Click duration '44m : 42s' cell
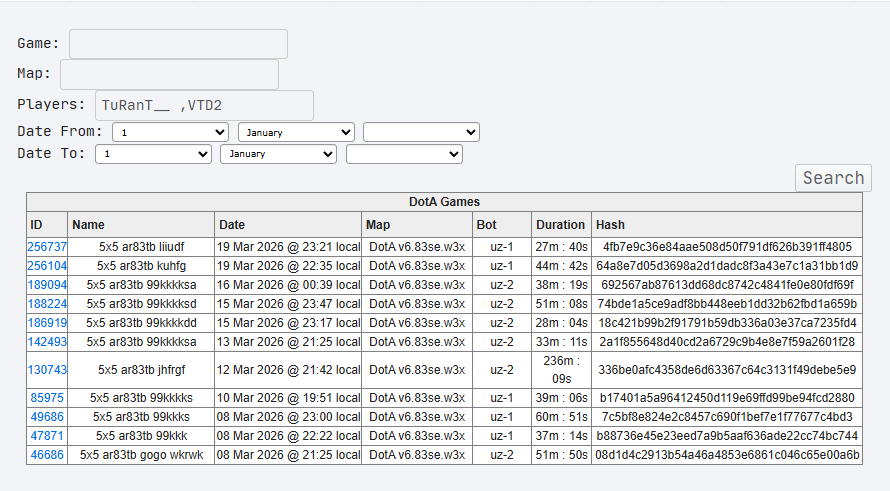The image size is (890, 491). click(561, 266)
